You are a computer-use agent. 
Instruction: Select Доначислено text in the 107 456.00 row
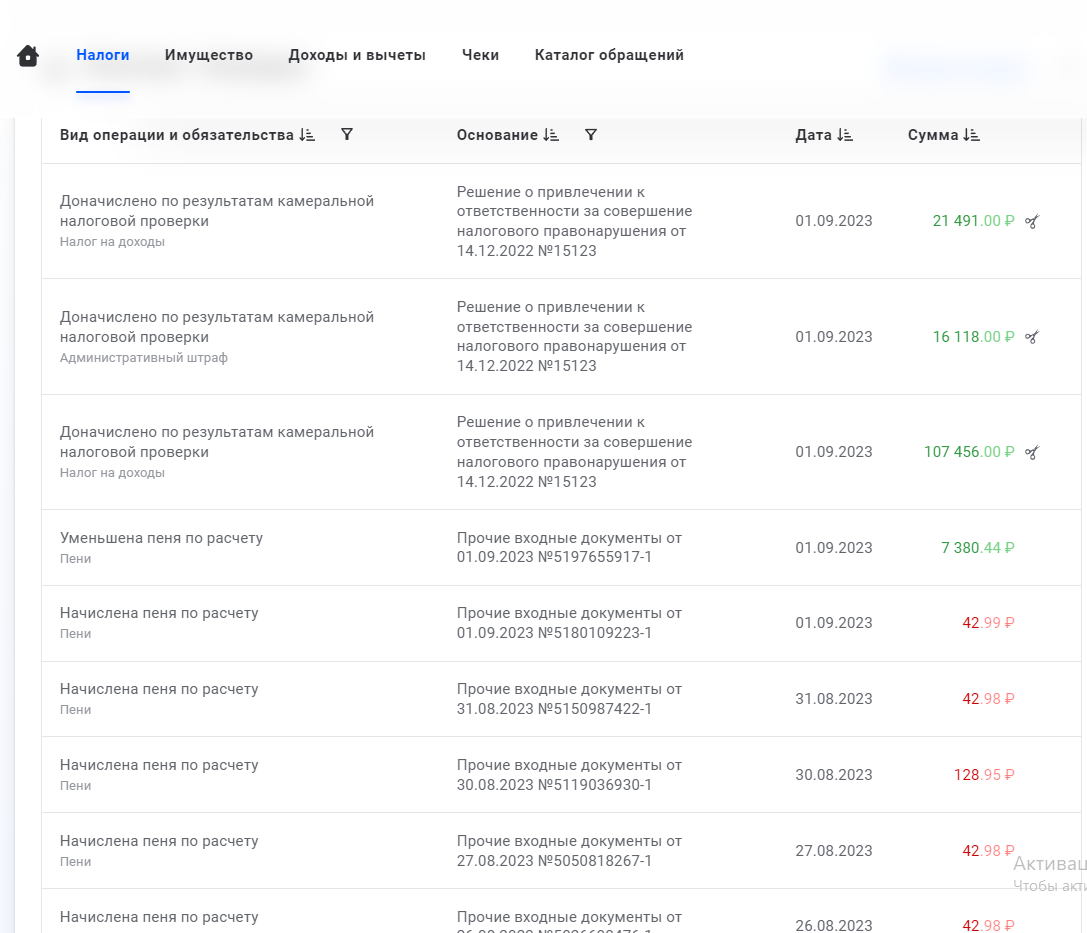click(217, 442)
